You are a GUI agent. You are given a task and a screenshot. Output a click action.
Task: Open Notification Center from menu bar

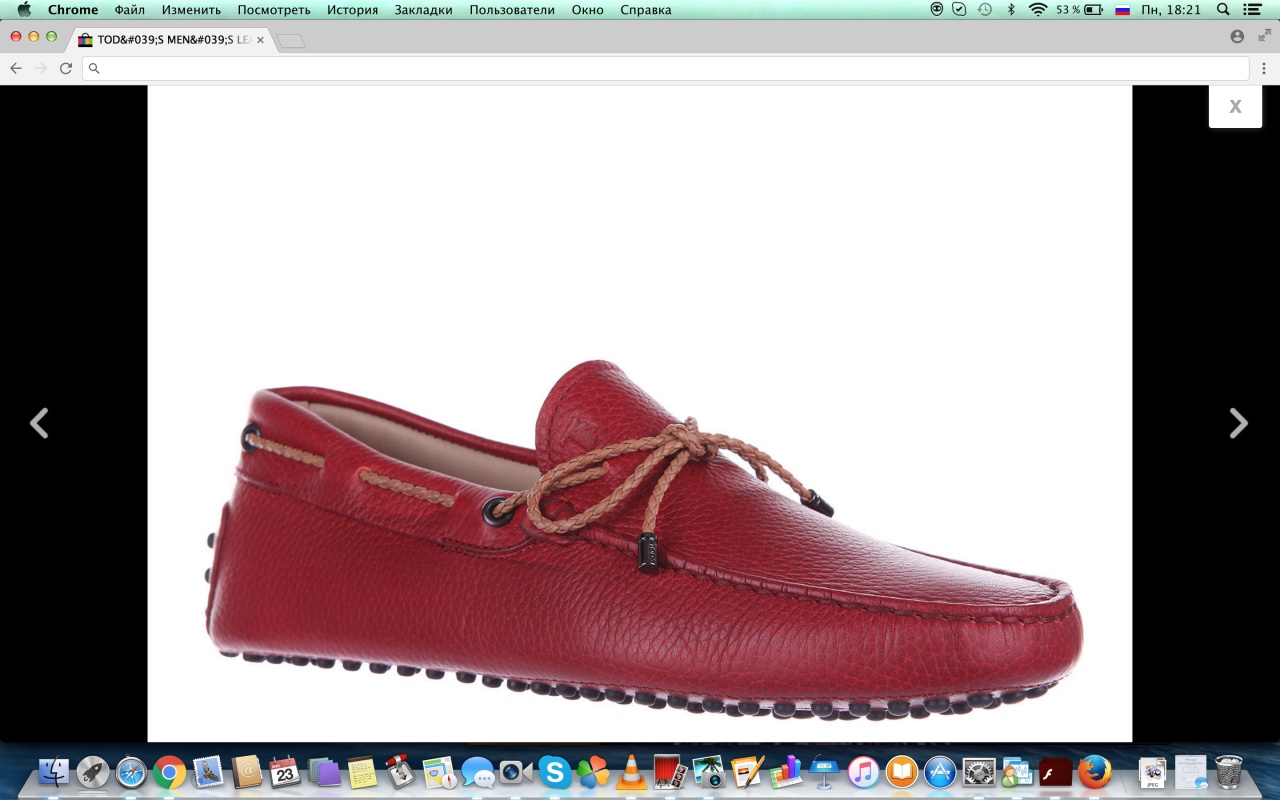point(1253,10)
